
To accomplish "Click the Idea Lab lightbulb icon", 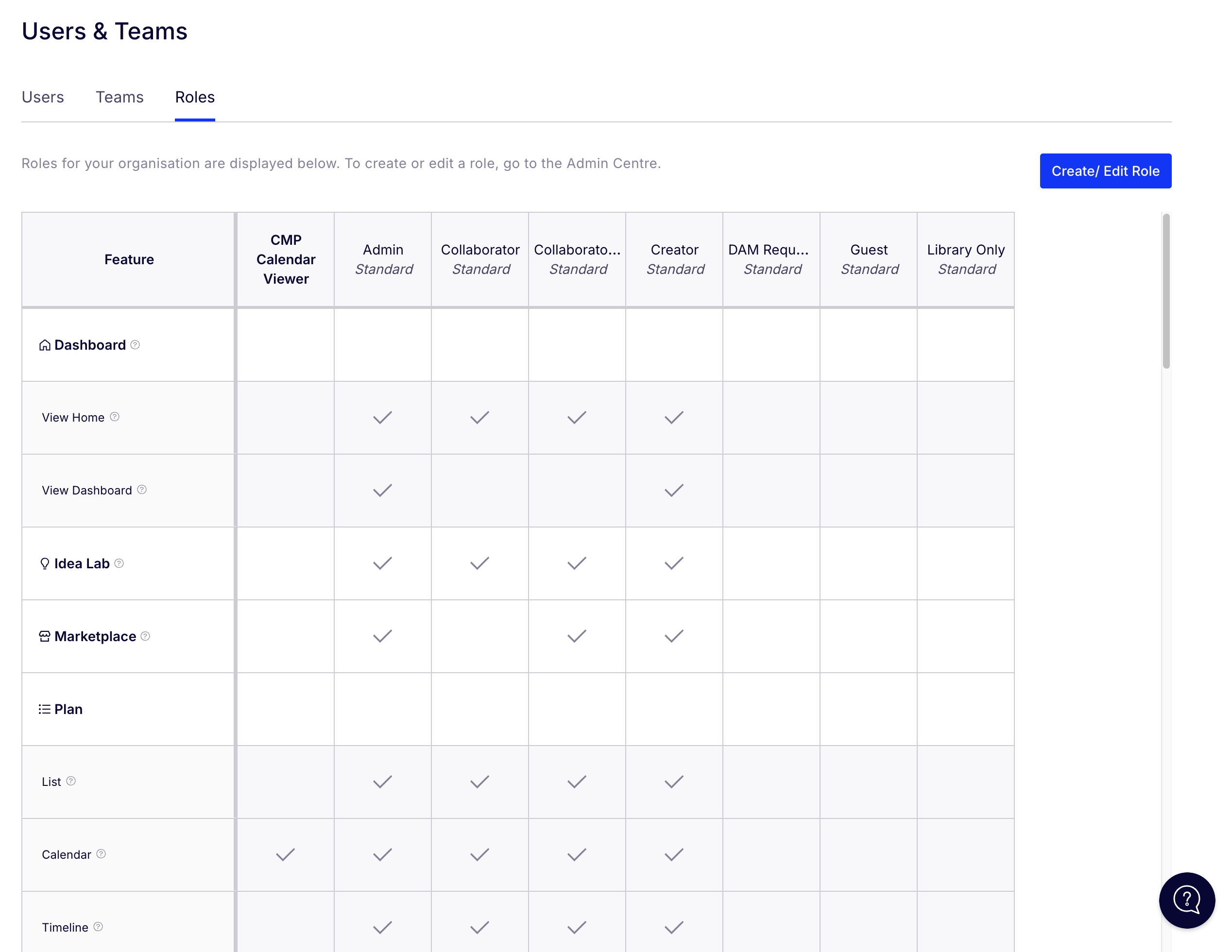I will [45, 563].
